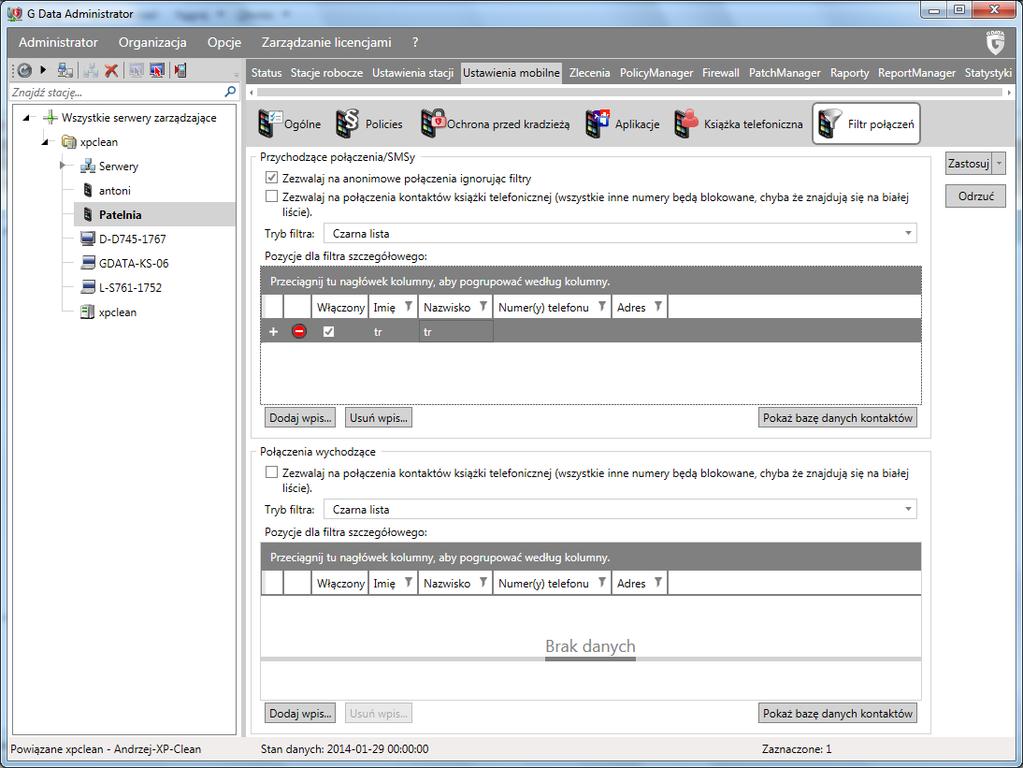Collapse the xpclean group node
The image size is (1023, 768).
coord(44,142)
